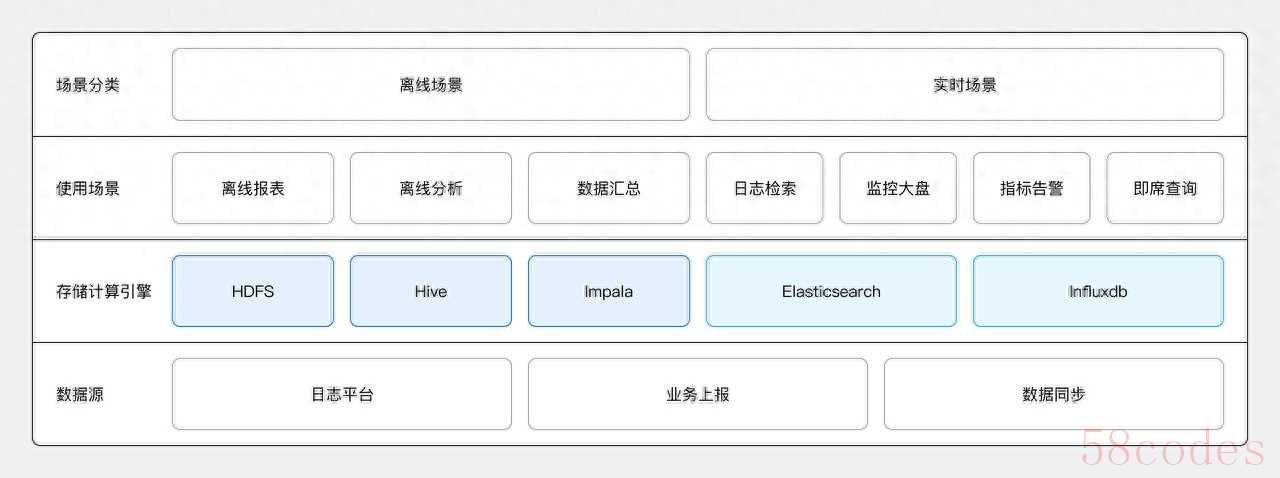The height and width of the screenshot is (478, 1280).
Task: Click the Elasticsearch engine box
Action: (831, 291)
